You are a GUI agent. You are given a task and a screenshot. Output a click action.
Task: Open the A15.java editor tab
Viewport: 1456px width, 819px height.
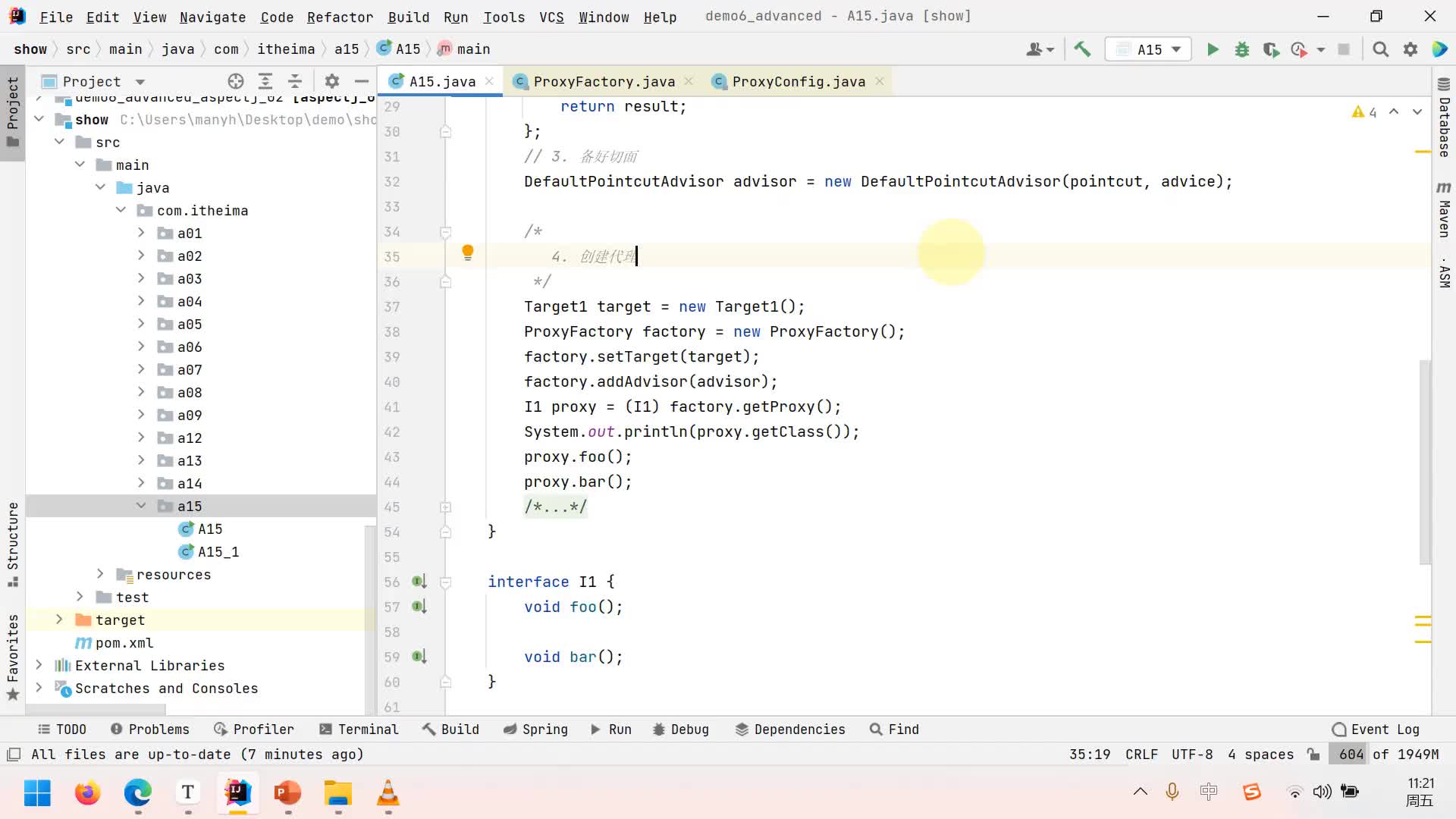[x=443, y=81]
